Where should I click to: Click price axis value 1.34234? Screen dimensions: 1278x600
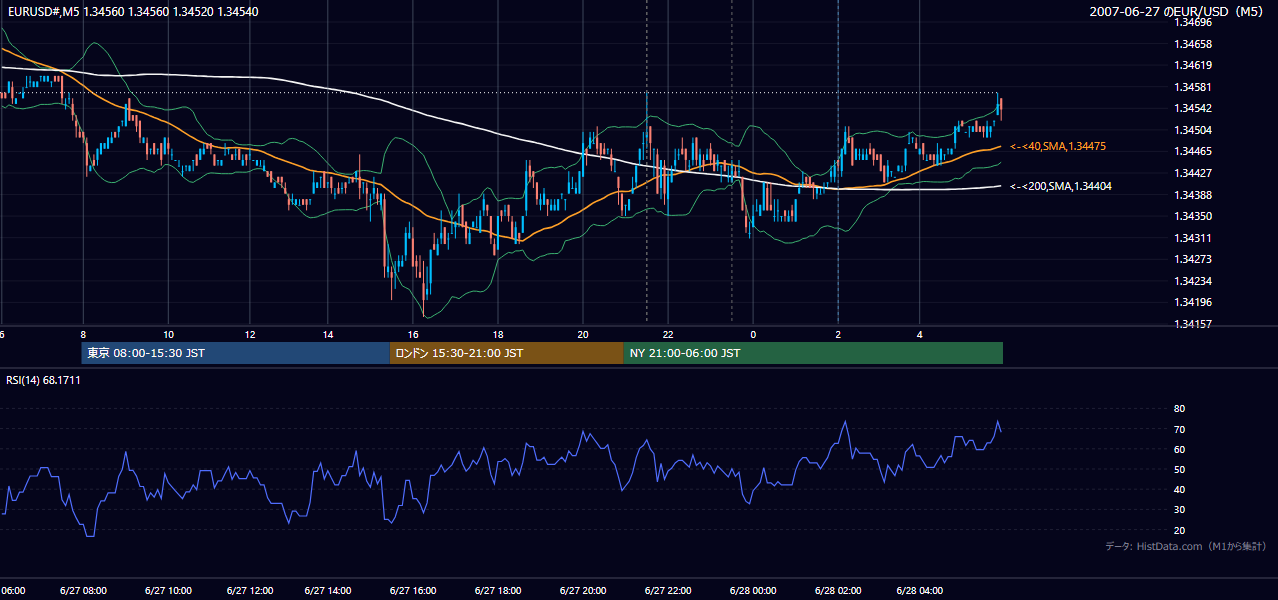click(1192, 281)
